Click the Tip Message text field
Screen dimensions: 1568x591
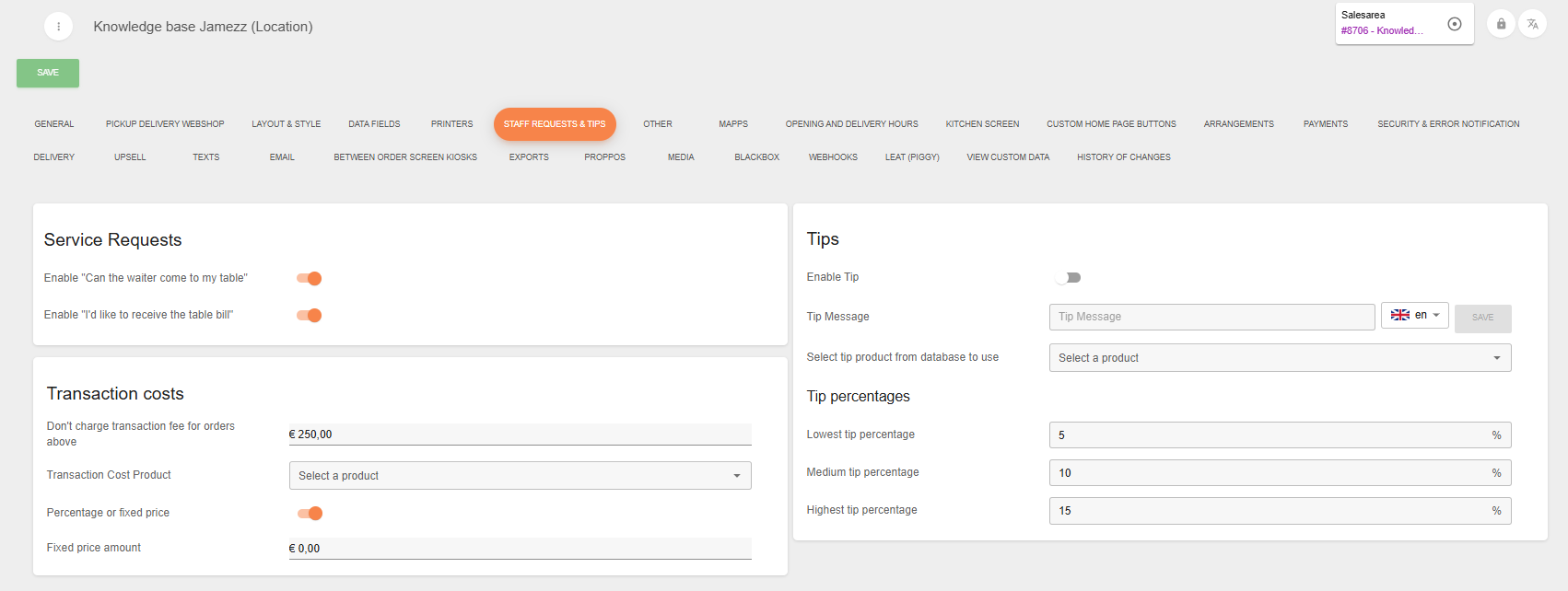click(x=1211, y=317)
